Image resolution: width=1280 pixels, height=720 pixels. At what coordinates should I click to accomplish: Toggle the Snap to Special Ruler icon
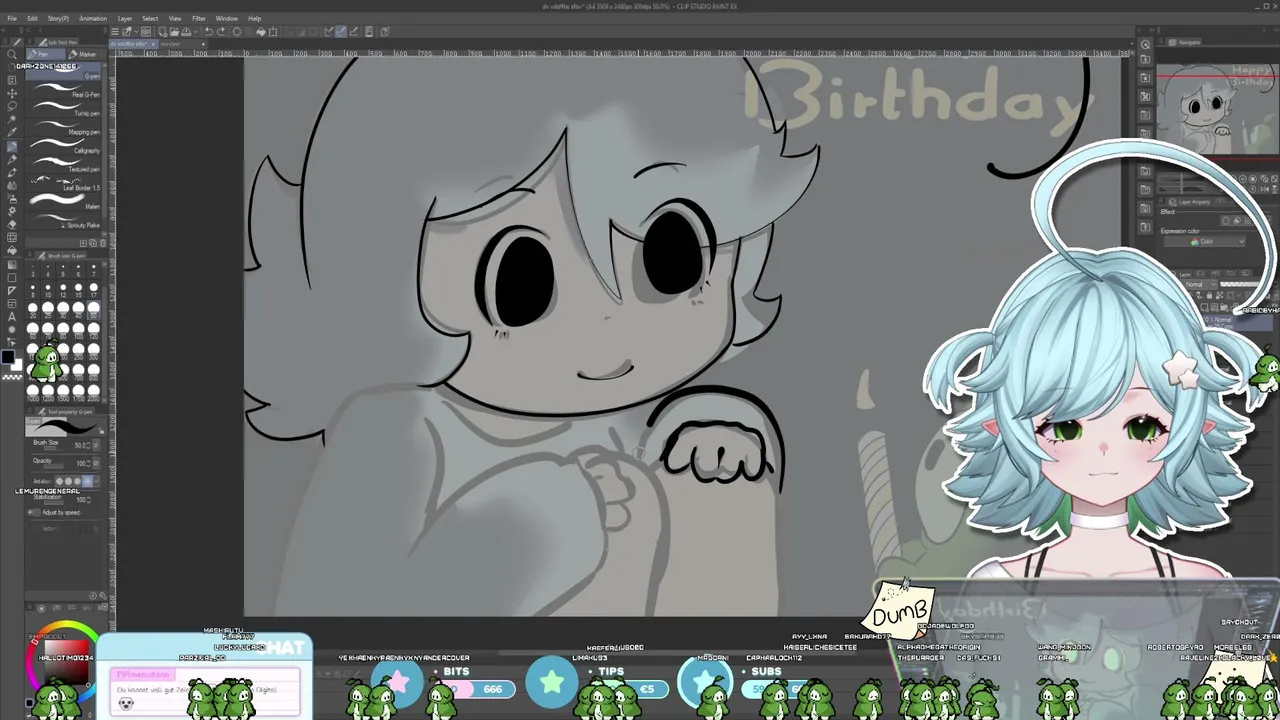click(x=341, y=32)
